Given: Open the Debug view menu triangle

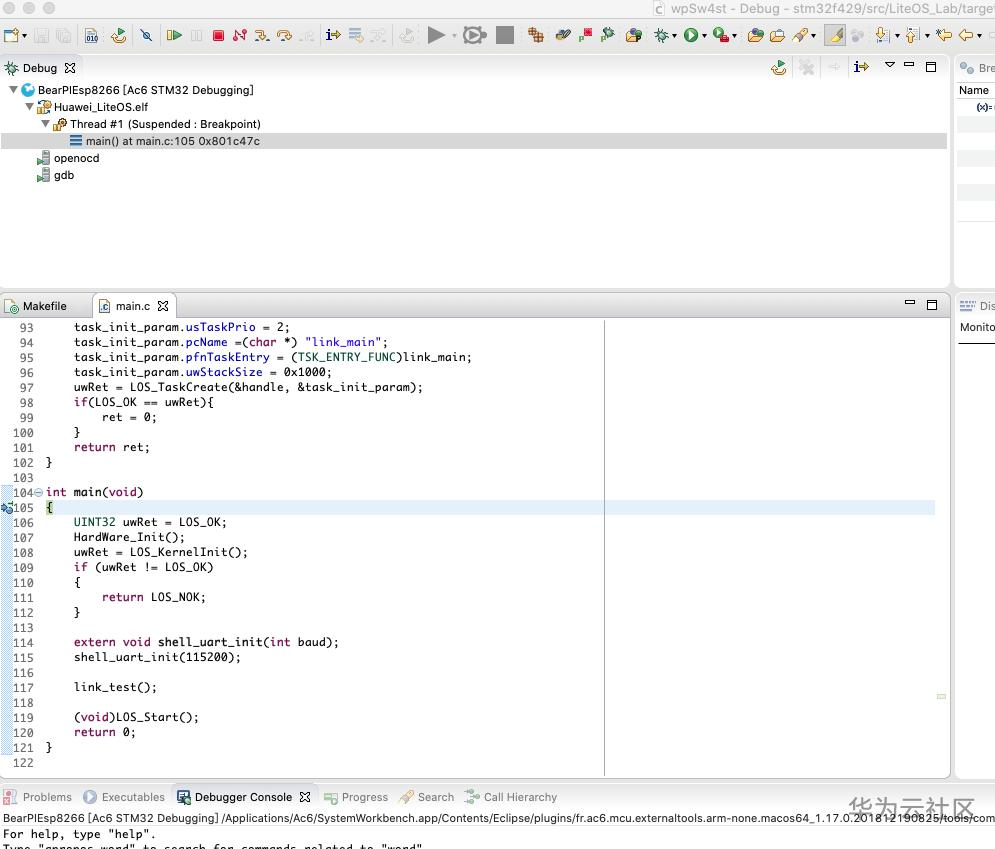Looking at the screenshot, I should tap(889, 66).
